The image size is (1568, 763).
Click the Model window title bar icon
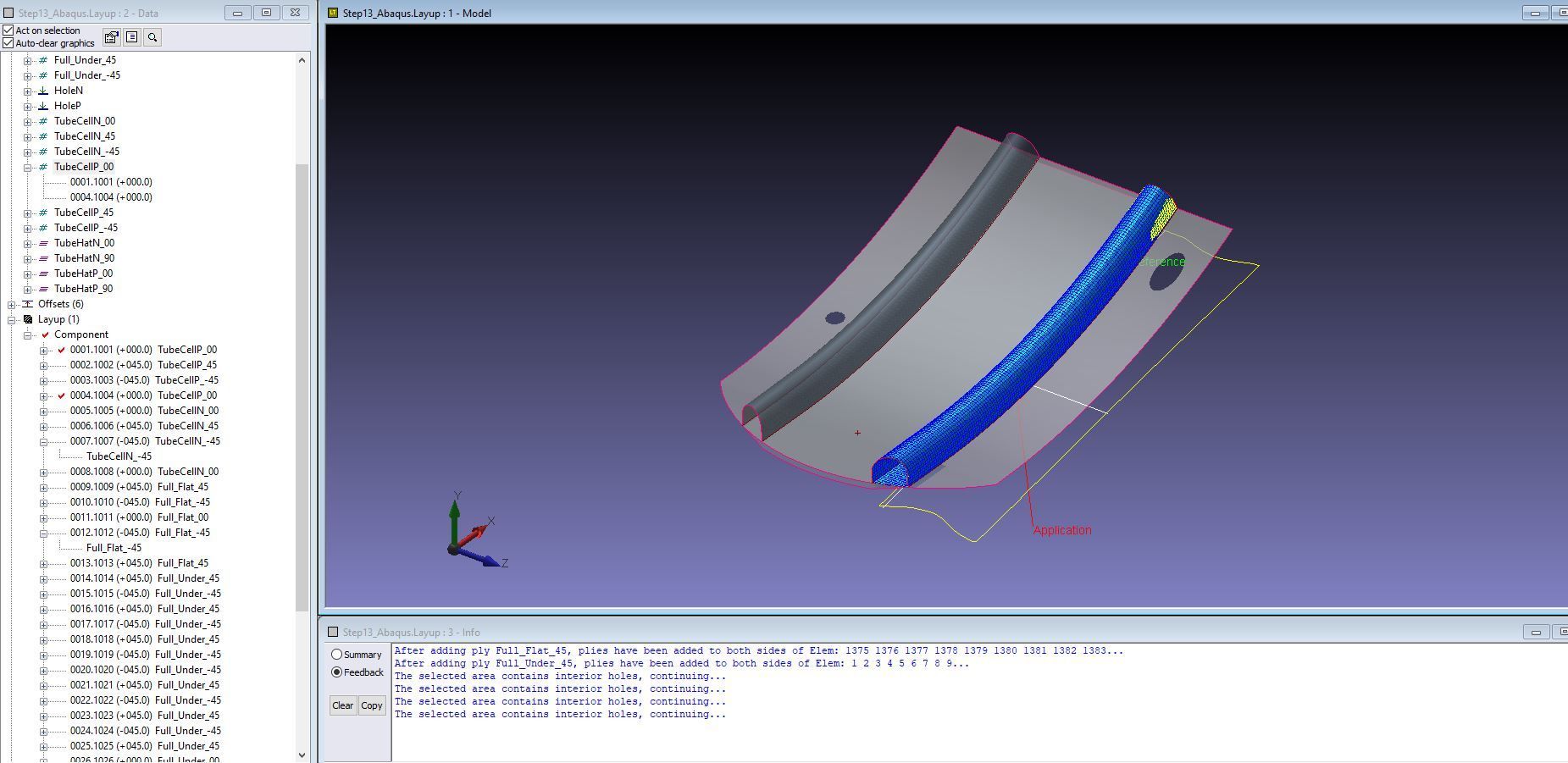click(x=333, y=13)
